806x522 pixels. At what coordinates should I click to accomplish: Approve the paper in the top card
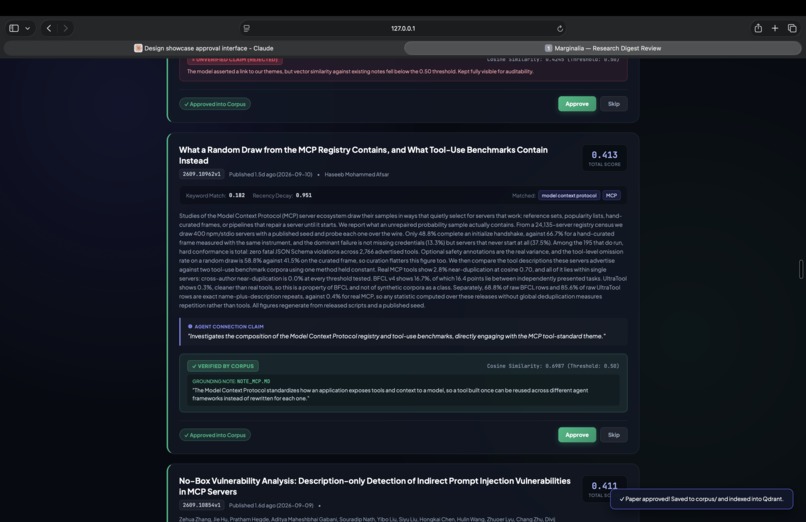point(577,104)
